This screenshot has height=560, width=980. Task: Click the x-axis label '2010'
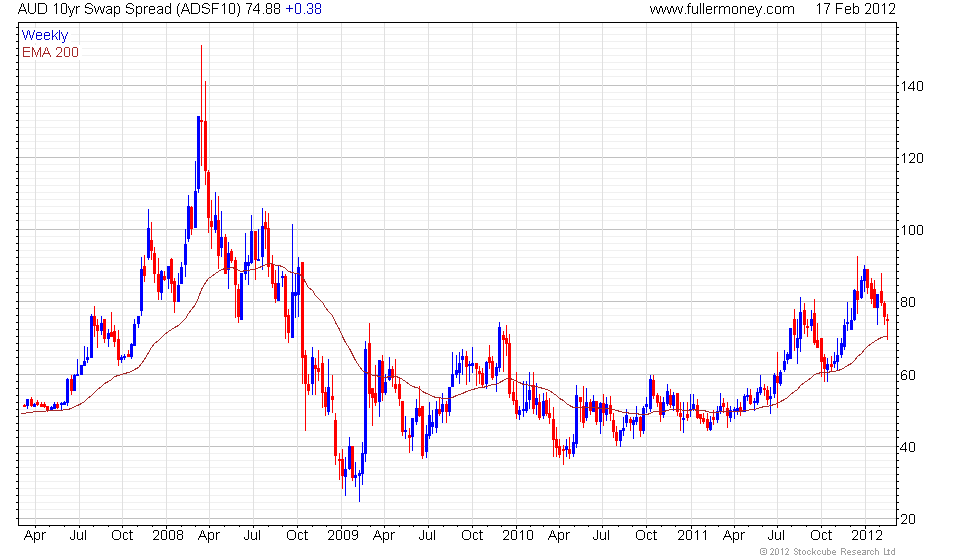pyautogui.click(x=518, y=536)
